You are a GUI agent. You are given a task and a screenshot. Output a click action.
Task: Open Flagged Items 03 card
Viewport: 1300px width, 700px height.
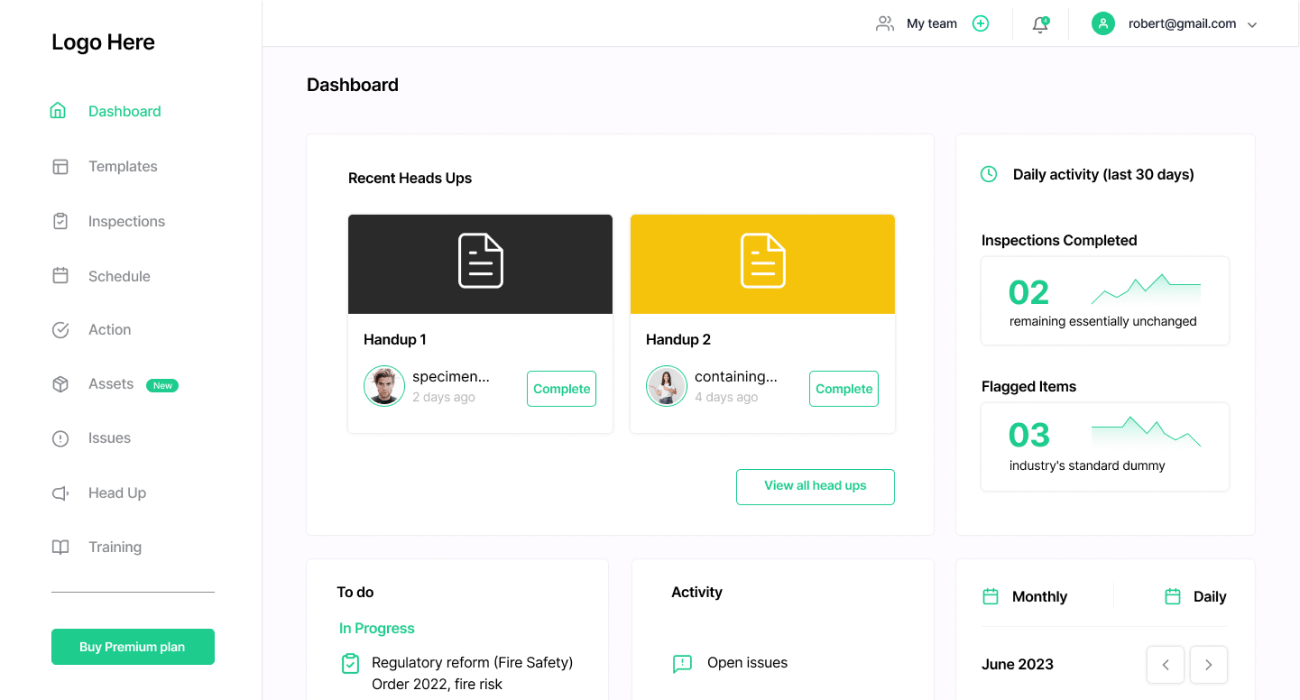(x=1105, y=447)
